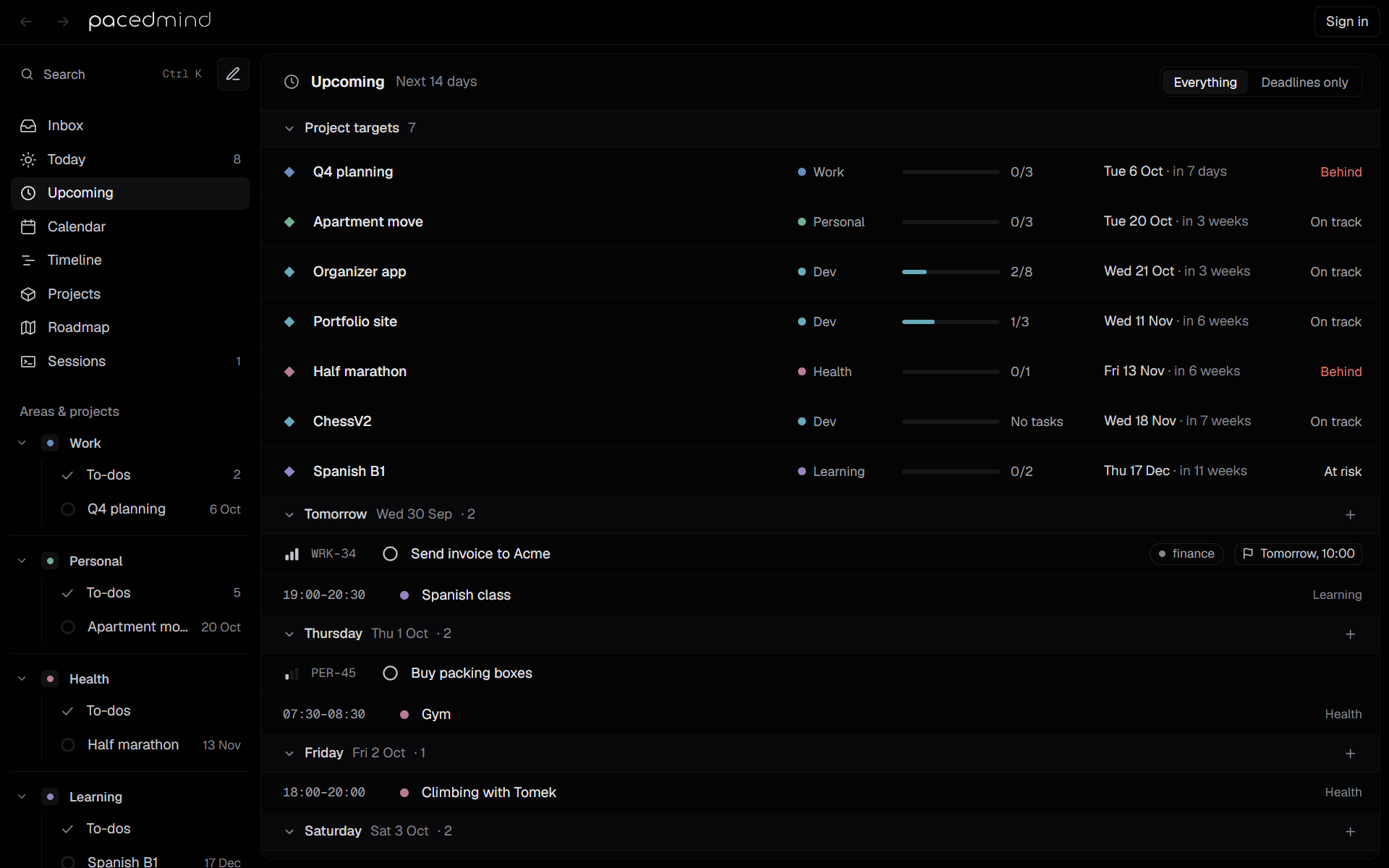
Task: Open the Spanish class event
Action: (820, 595)
